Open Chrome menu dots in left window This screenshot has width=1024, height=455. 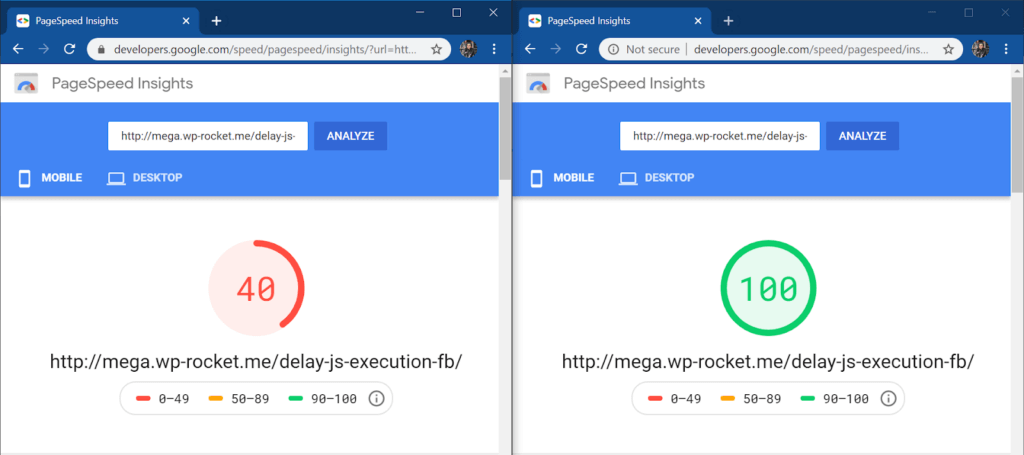coord(494,49)
